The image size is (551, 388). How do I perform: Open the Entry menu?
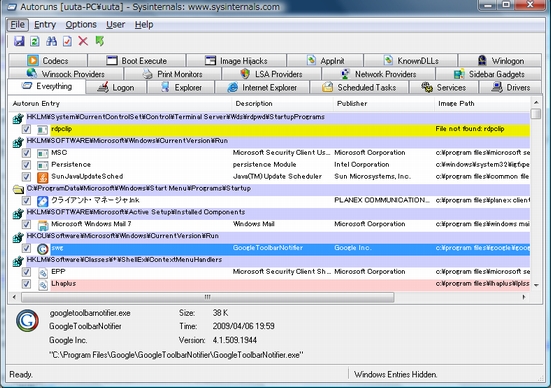pyautogui.click(x=45, y=25)
